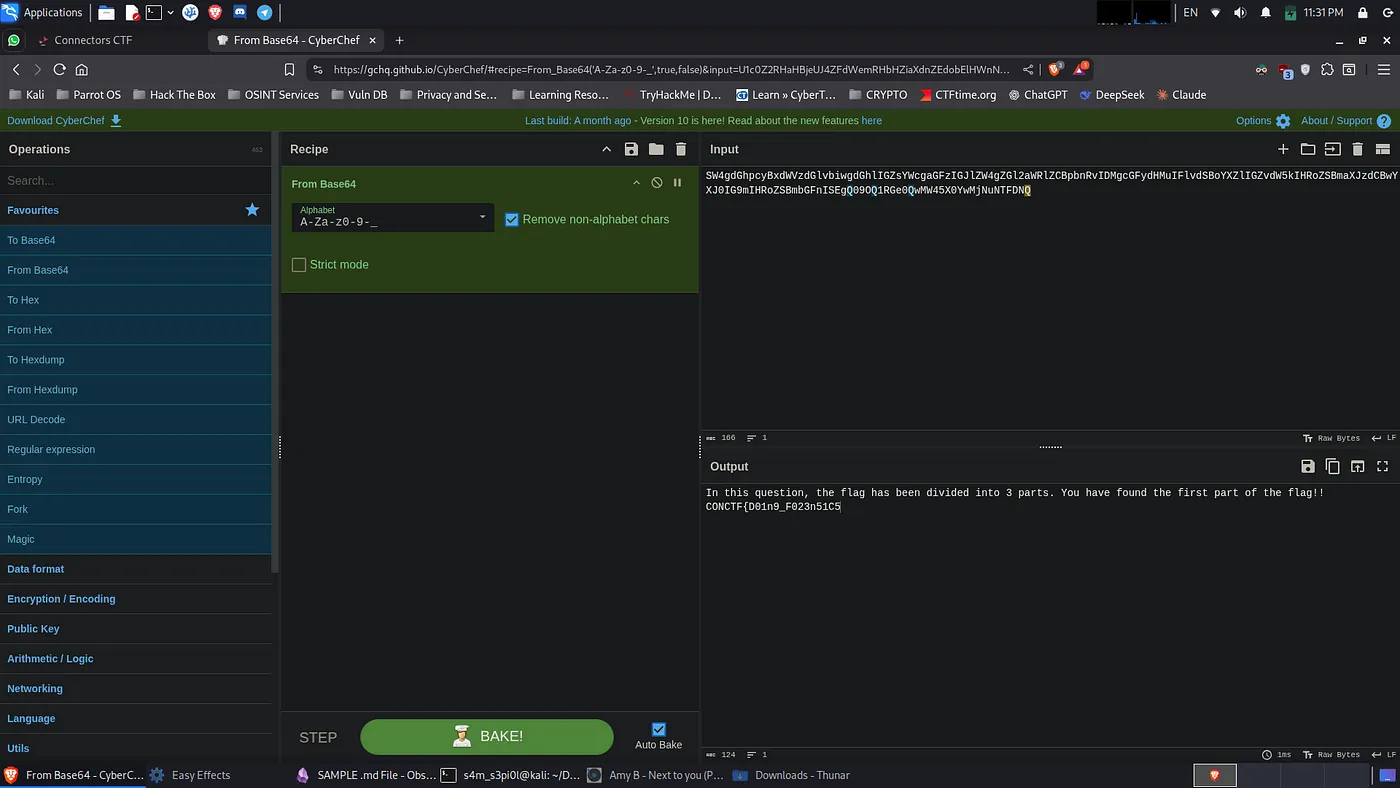Save the recipe using the disk icon
This screenshot has width=1400, height=788.
click(x=631, y=149)
